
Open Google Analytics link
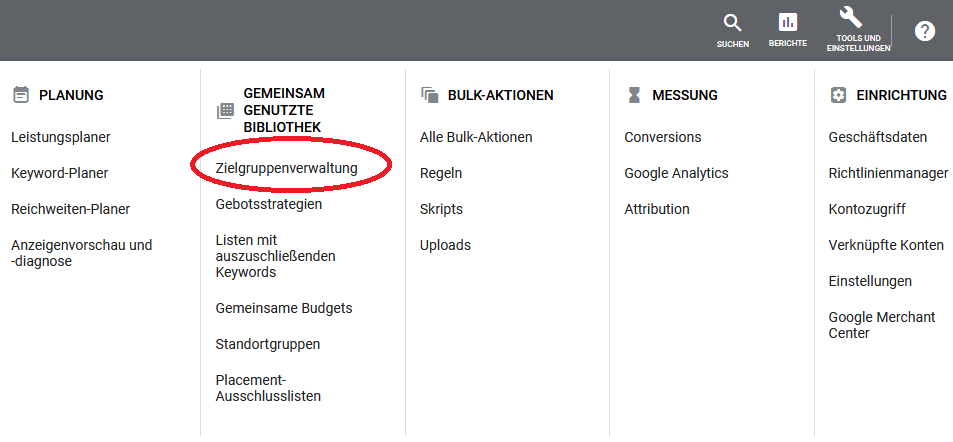[x=676, y=173]
